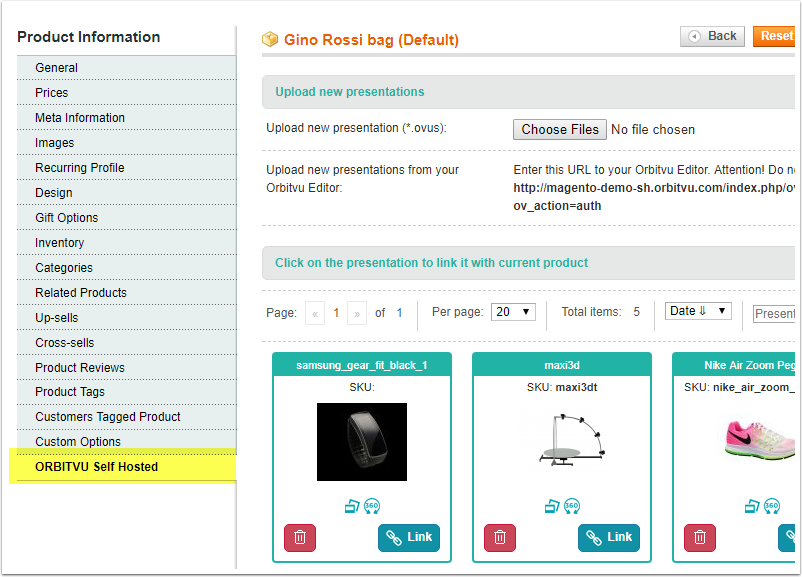Screen dimensions: 802x577
Task: Open the Inventory tab
Action: pyautogui.click(x=127, y=243)
